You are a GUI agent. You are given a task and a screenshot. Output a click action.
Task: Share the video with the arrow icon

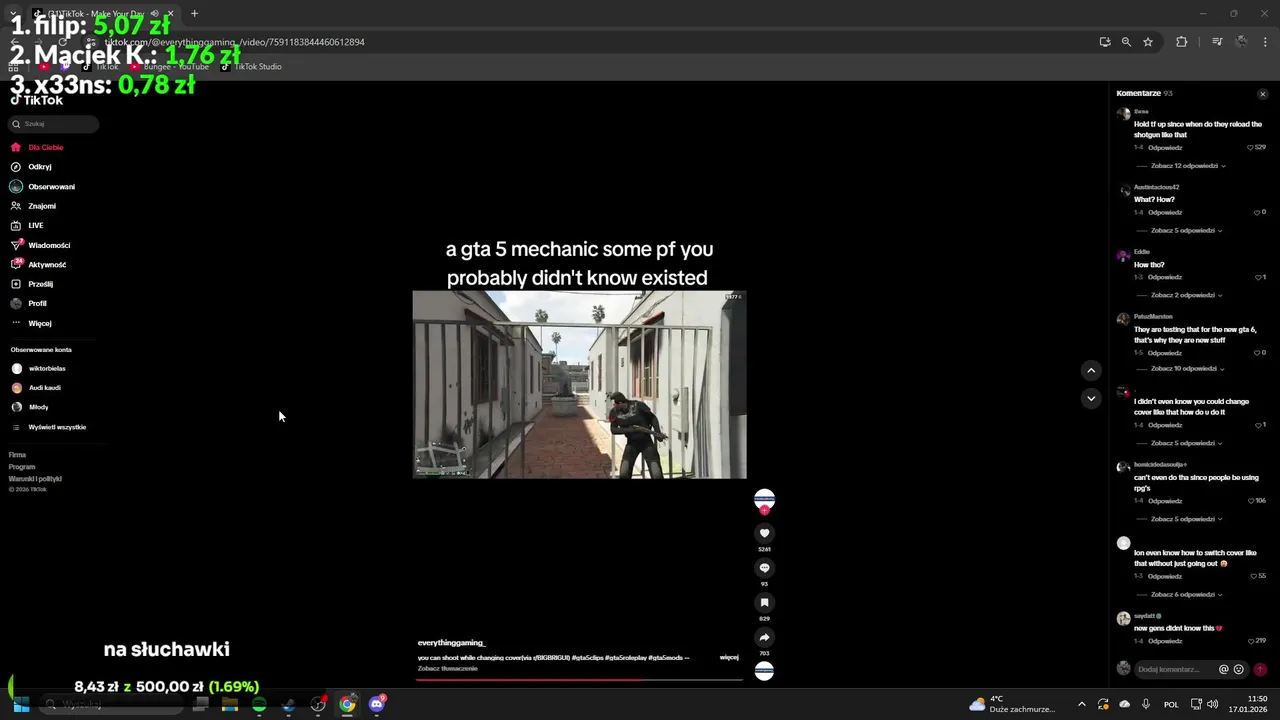click(x=764, y=637)
